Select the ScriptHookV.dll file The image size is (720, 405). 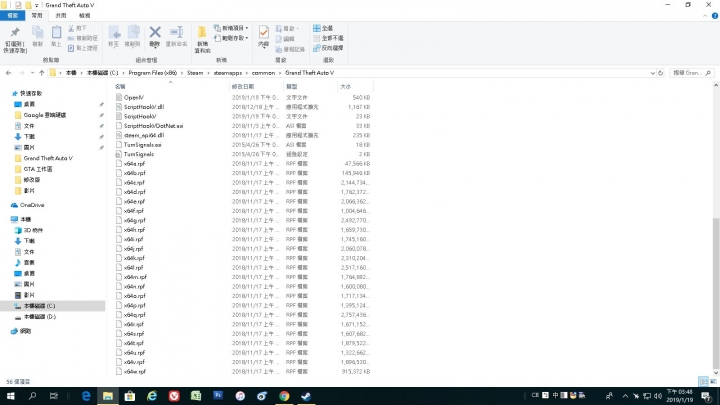pos(144,107)
